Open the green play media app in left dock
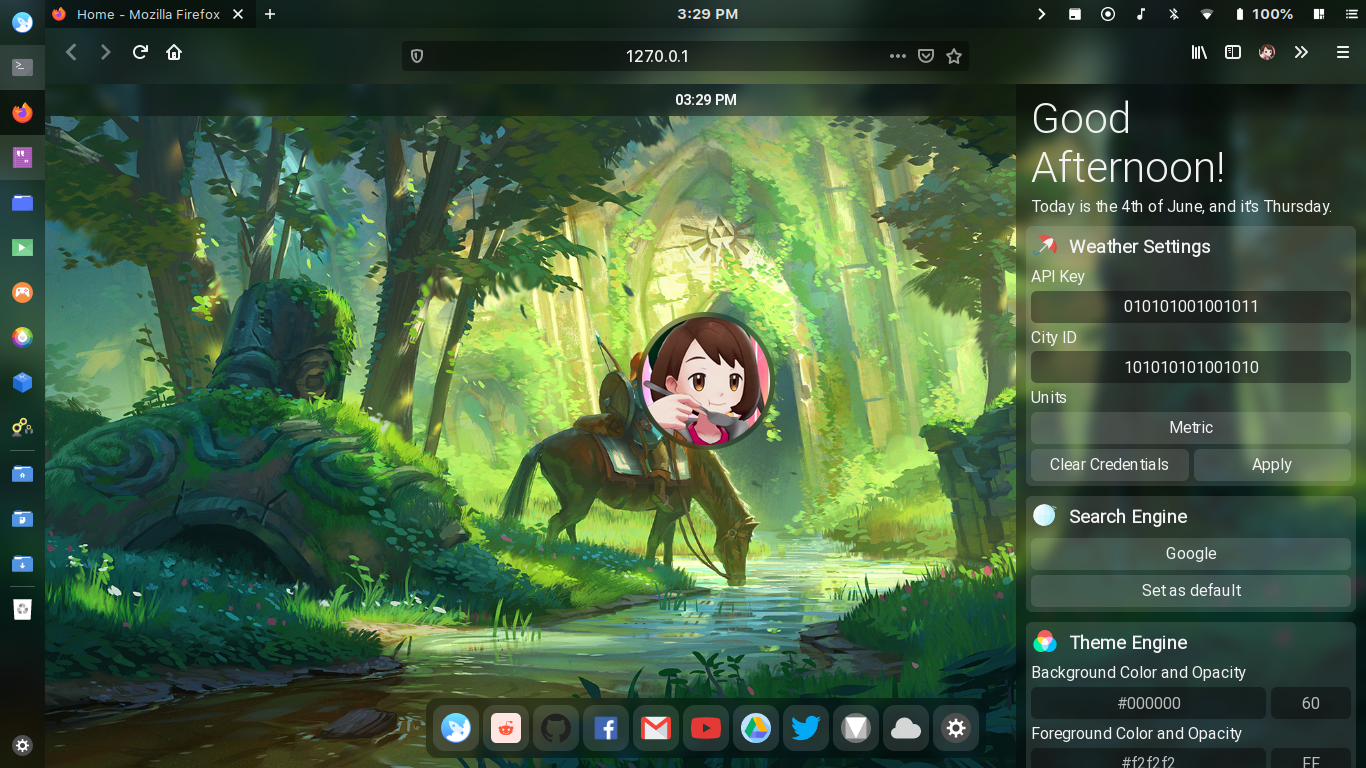The image size is (1366, 768). [22, 247]
